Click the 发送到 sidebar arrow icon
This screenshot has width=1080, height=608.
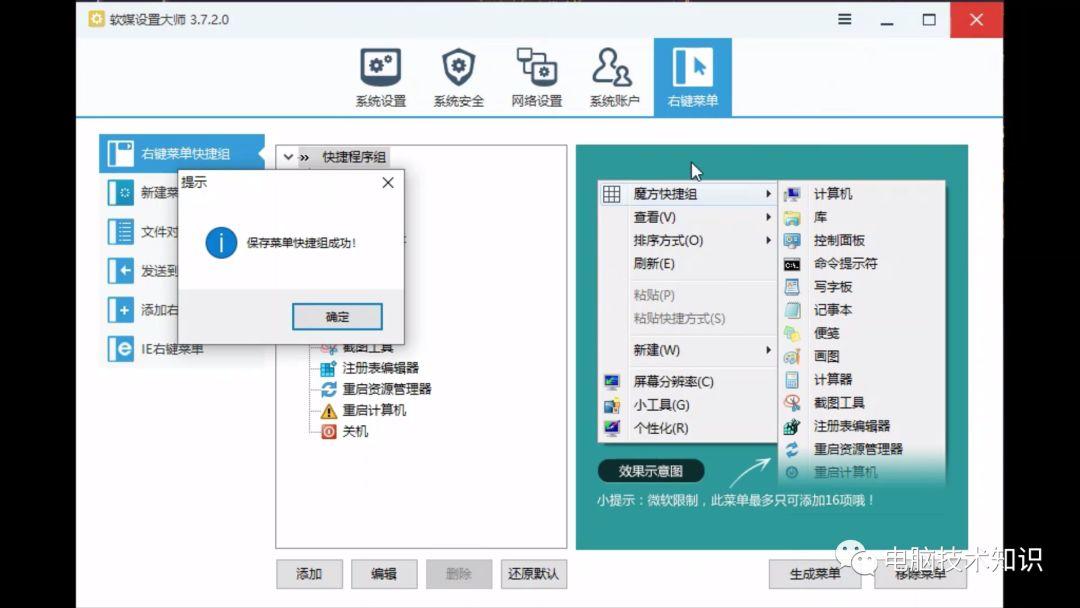(121, 271)
